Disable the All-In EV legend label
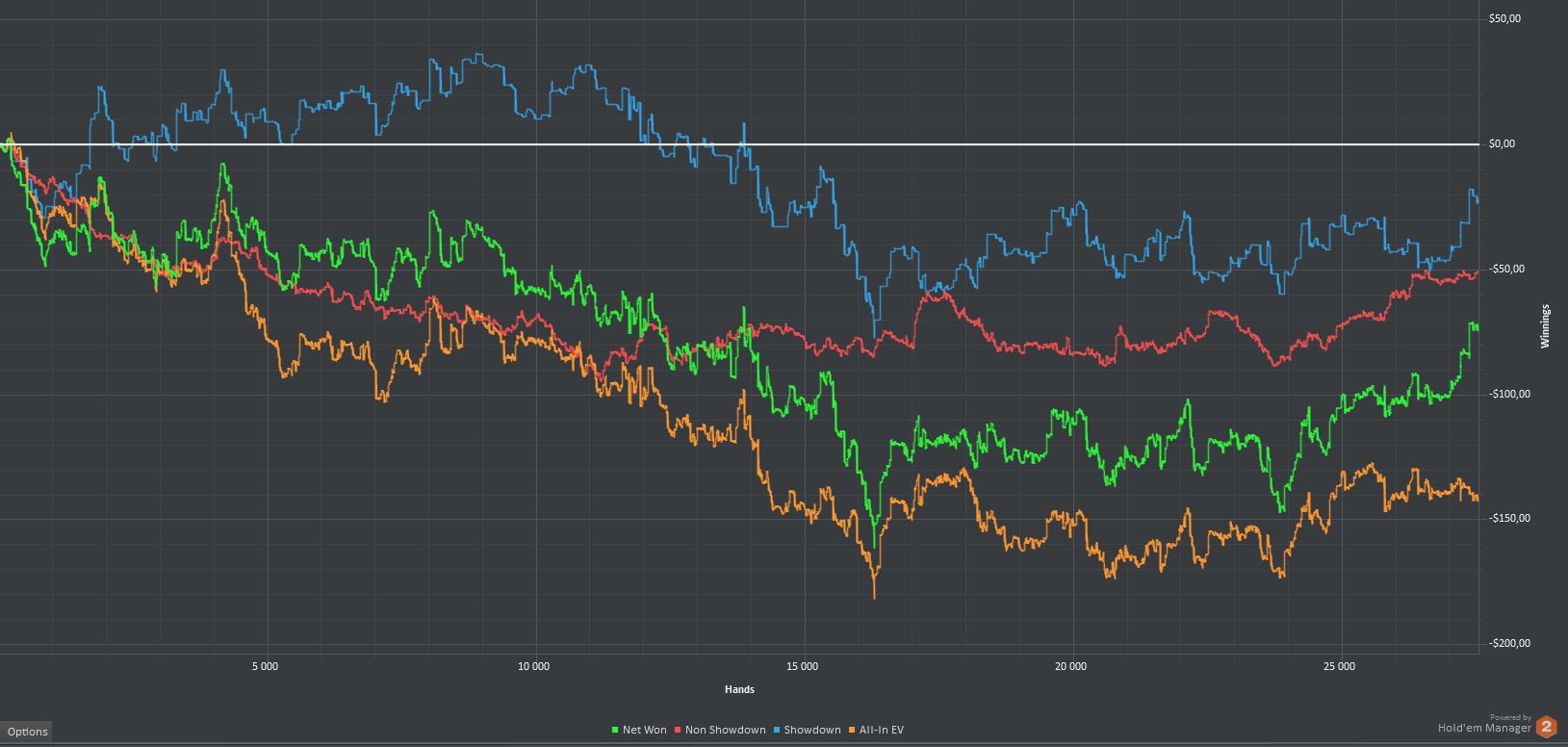 pos(881,730)
